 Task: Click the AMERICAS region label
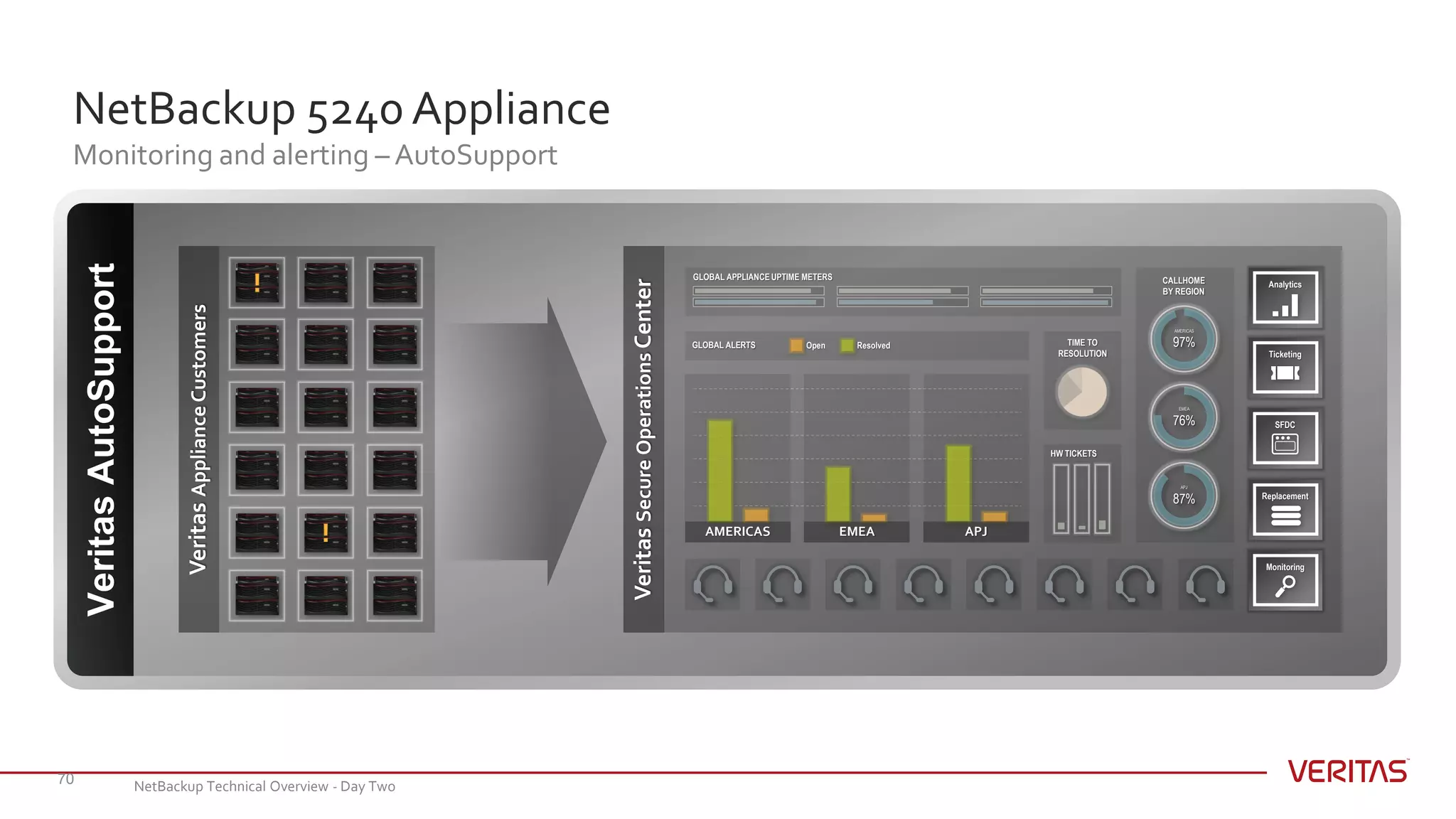tap(737, 532)
